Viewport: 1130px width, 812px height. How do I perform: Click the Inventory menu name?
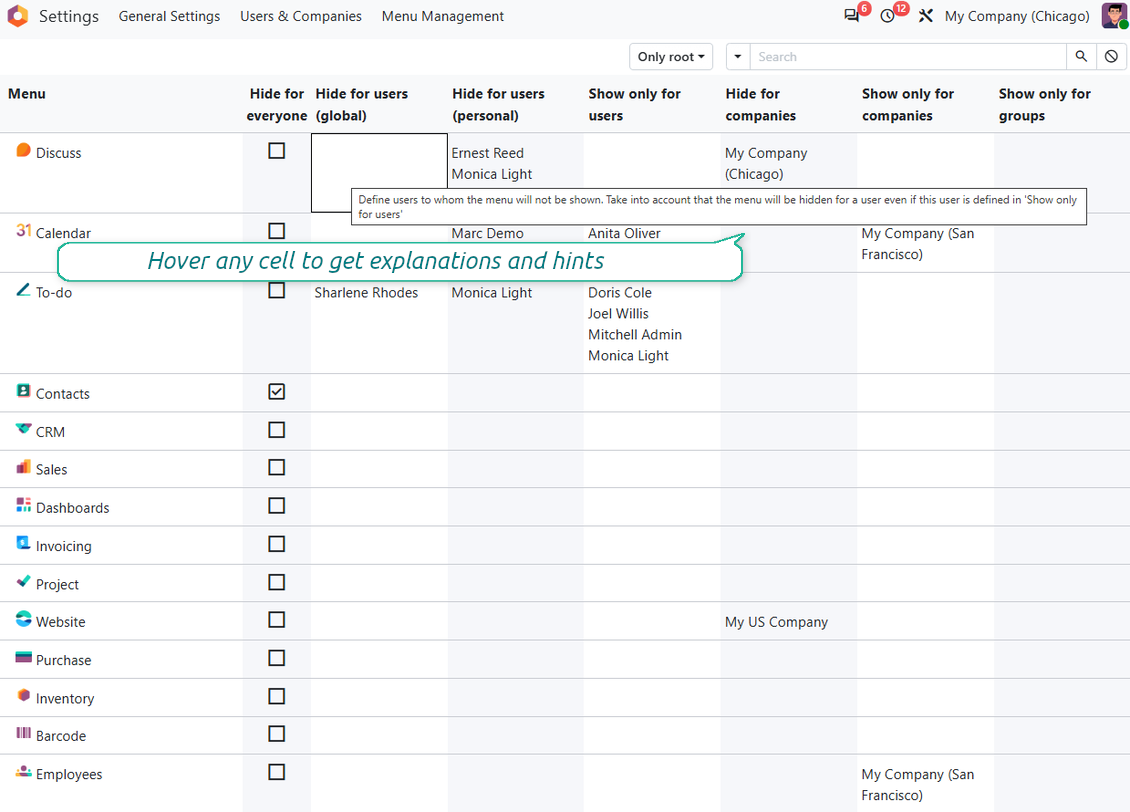pos(65,698)
